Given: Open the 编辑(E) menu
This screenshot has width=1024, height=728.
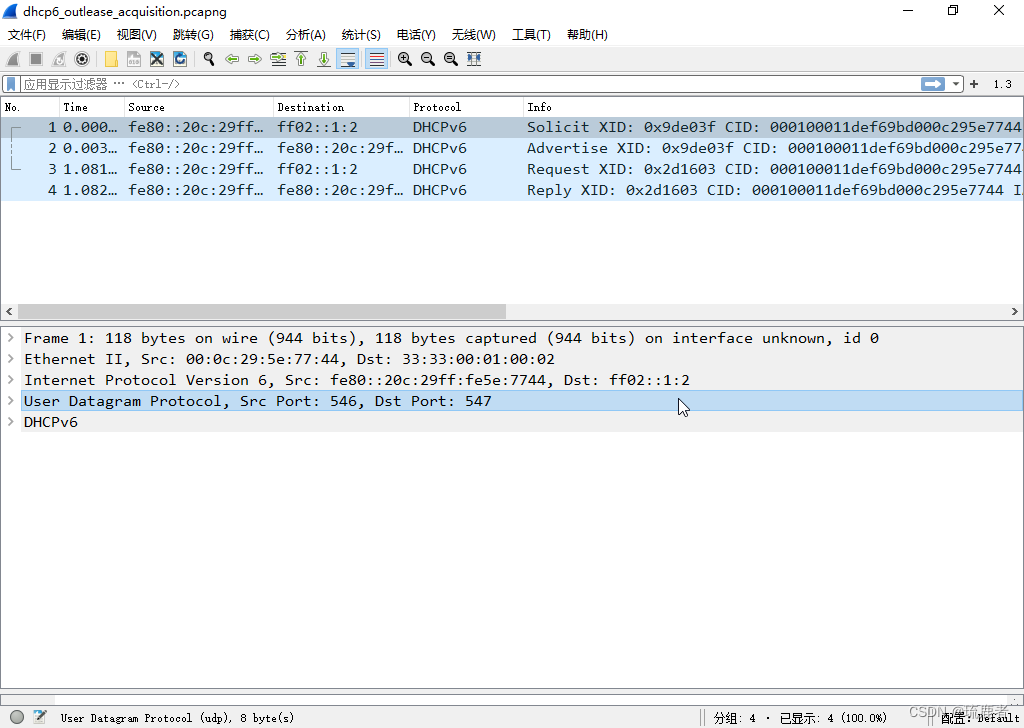Looking at the screenshot, I should click(81, 35).
